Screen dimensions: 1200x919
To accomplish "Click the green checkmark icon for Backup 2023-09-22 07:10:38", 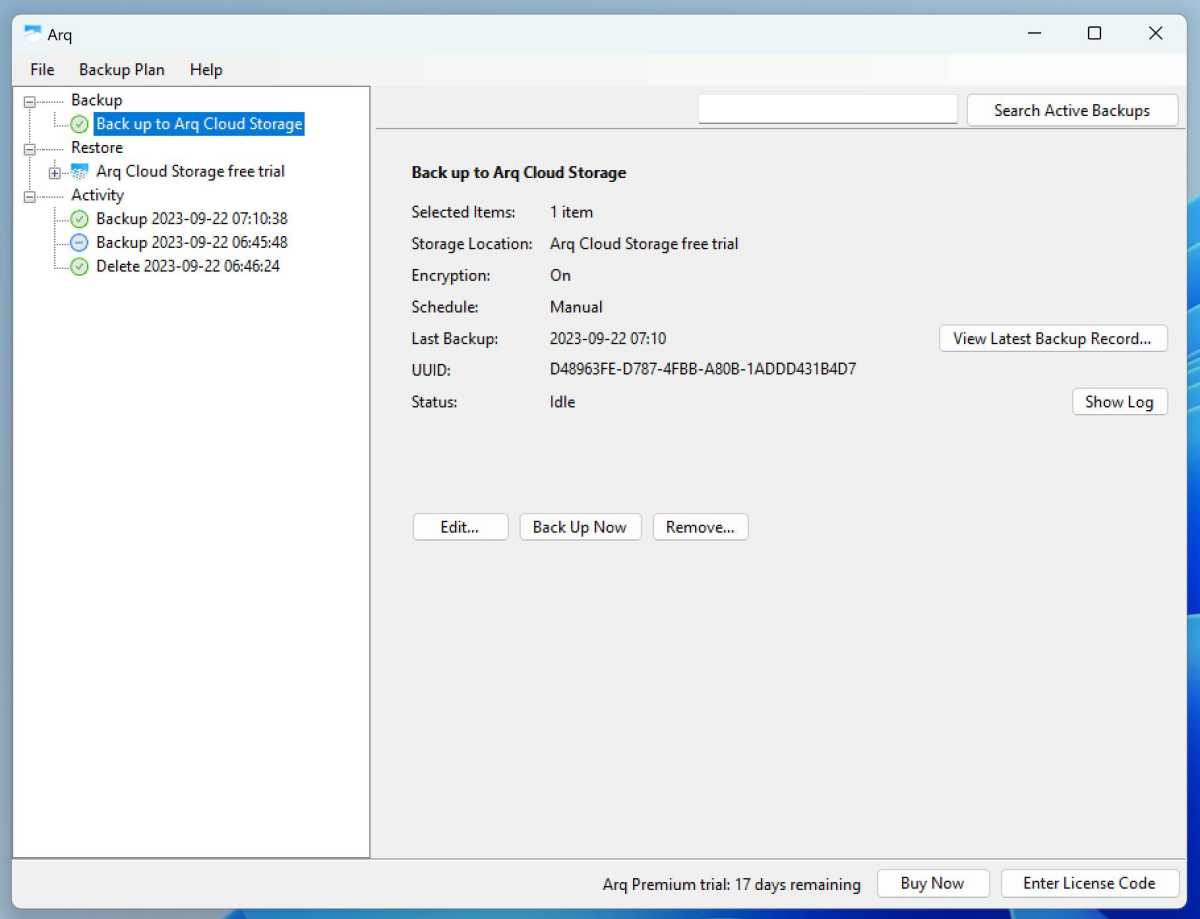I will (78, 218).
